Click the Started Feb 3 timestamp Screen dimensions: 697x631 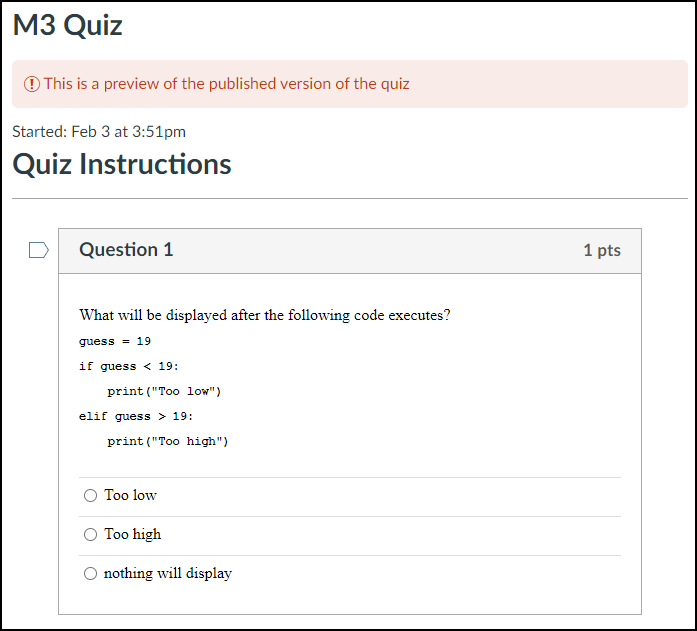coord(99,132)
